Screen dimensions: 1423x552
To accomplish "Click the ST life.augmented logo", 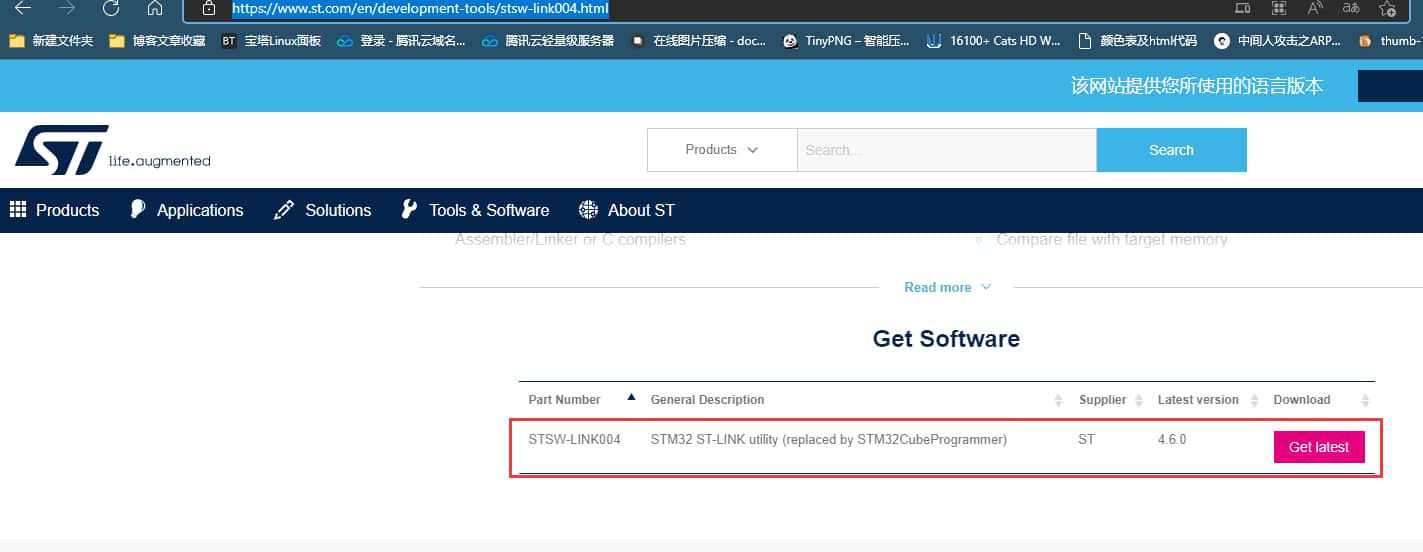I will [112, 150].
